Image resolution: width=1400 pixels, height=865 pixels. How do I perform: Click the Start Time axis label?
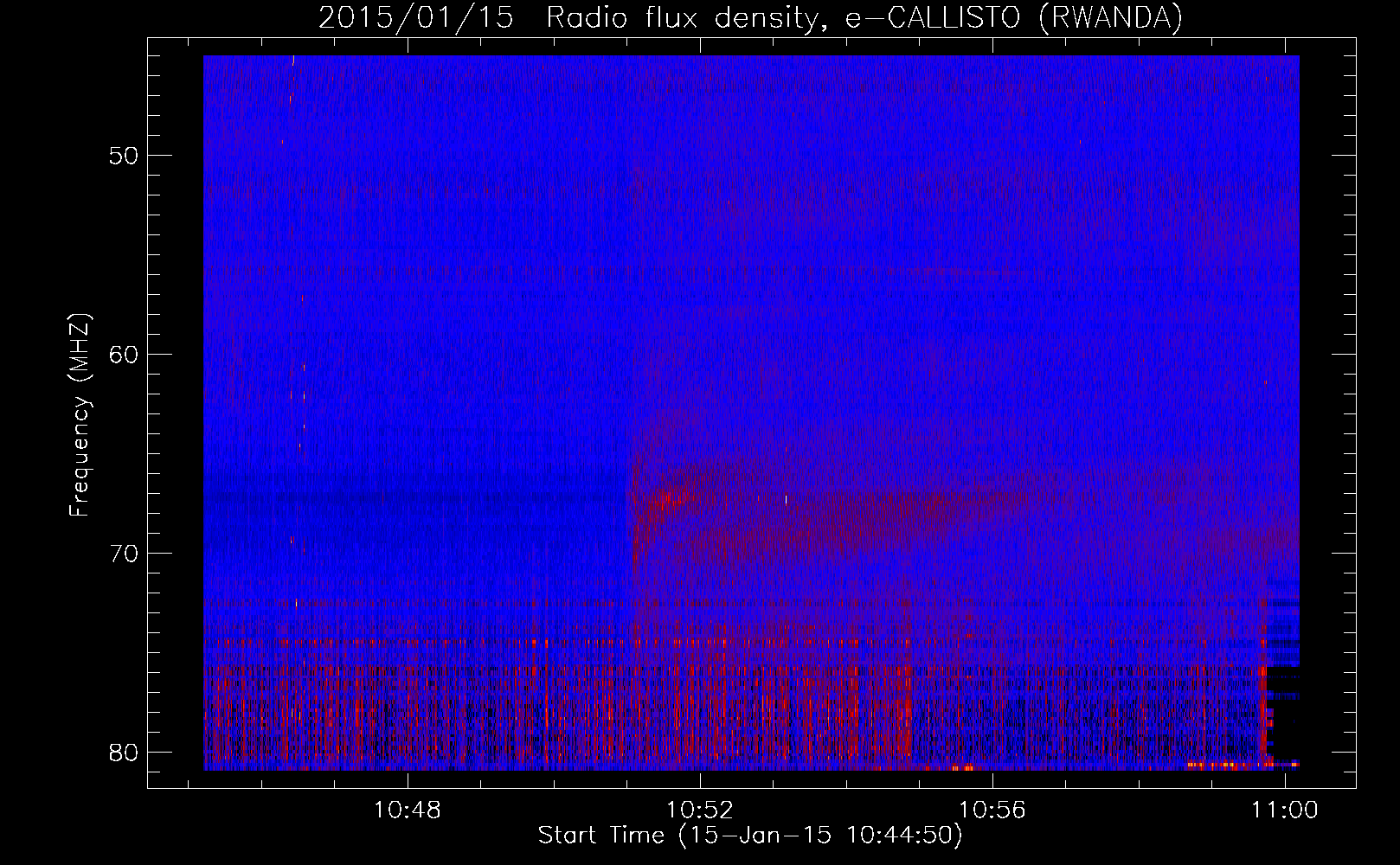tap(750, 836)
